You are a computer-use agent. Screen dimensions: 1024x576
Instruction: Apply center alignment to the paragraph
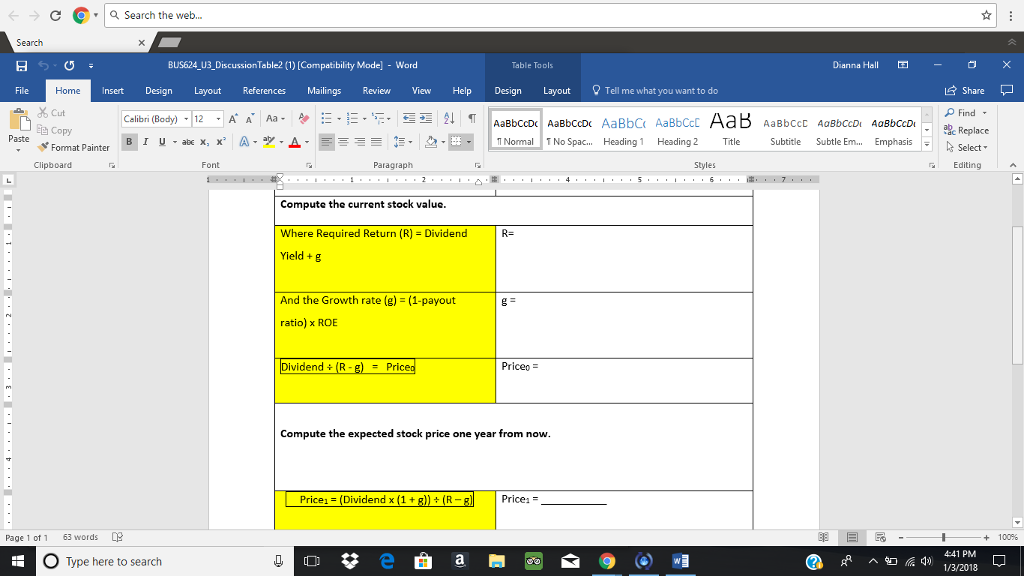[x=343, y=141]
